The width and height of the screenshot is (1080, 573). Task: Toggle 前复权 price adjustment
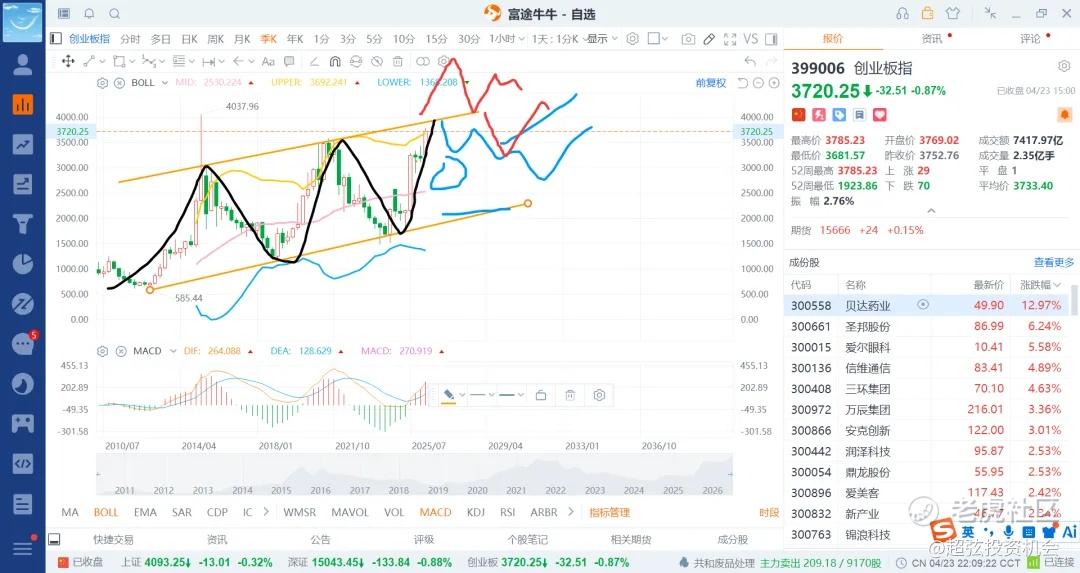pyautogui.click(x=711, y=83)
